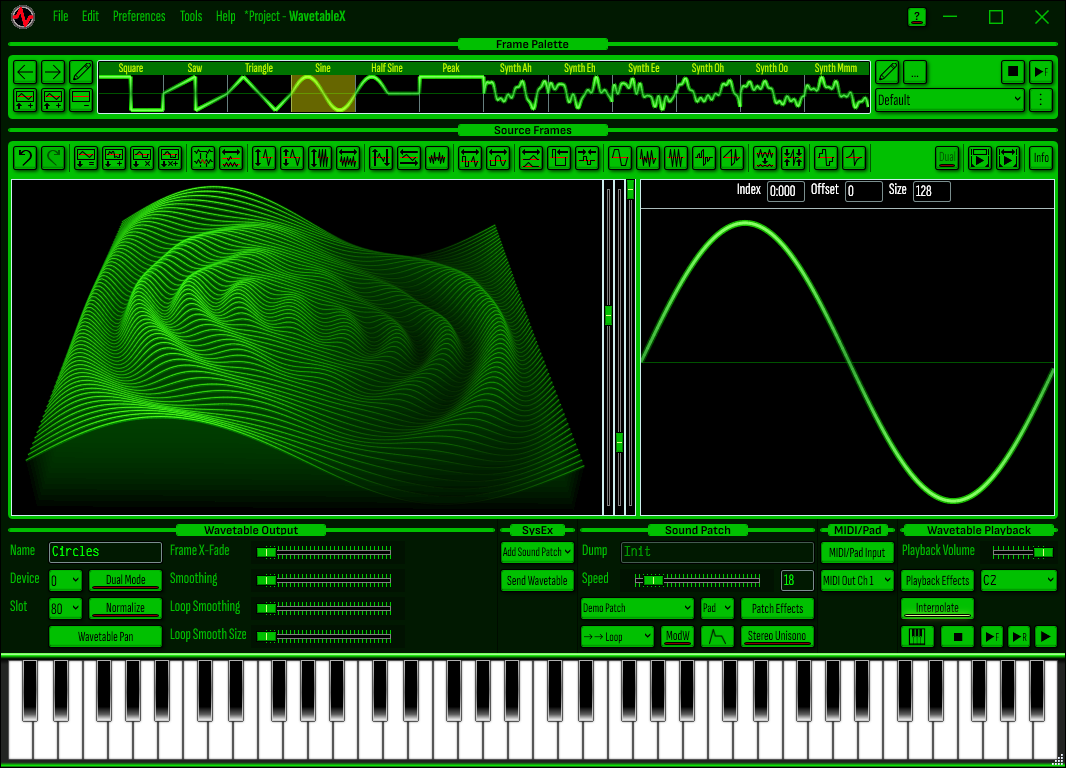Stop wavetable playback with the square button
This screenshot has height=768, width=1066.
(958, 637)
